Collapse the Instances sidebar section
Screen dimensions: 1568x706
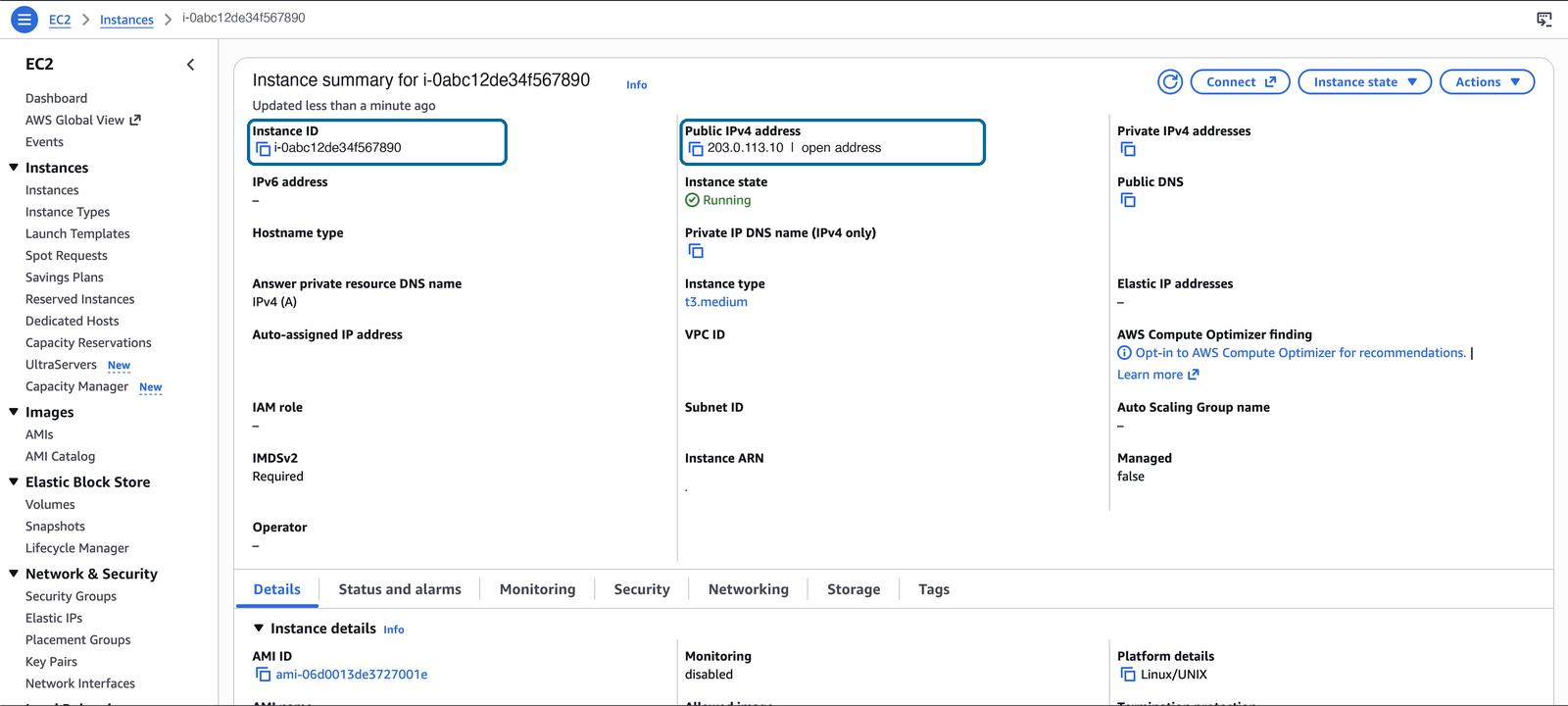point(14,168)
